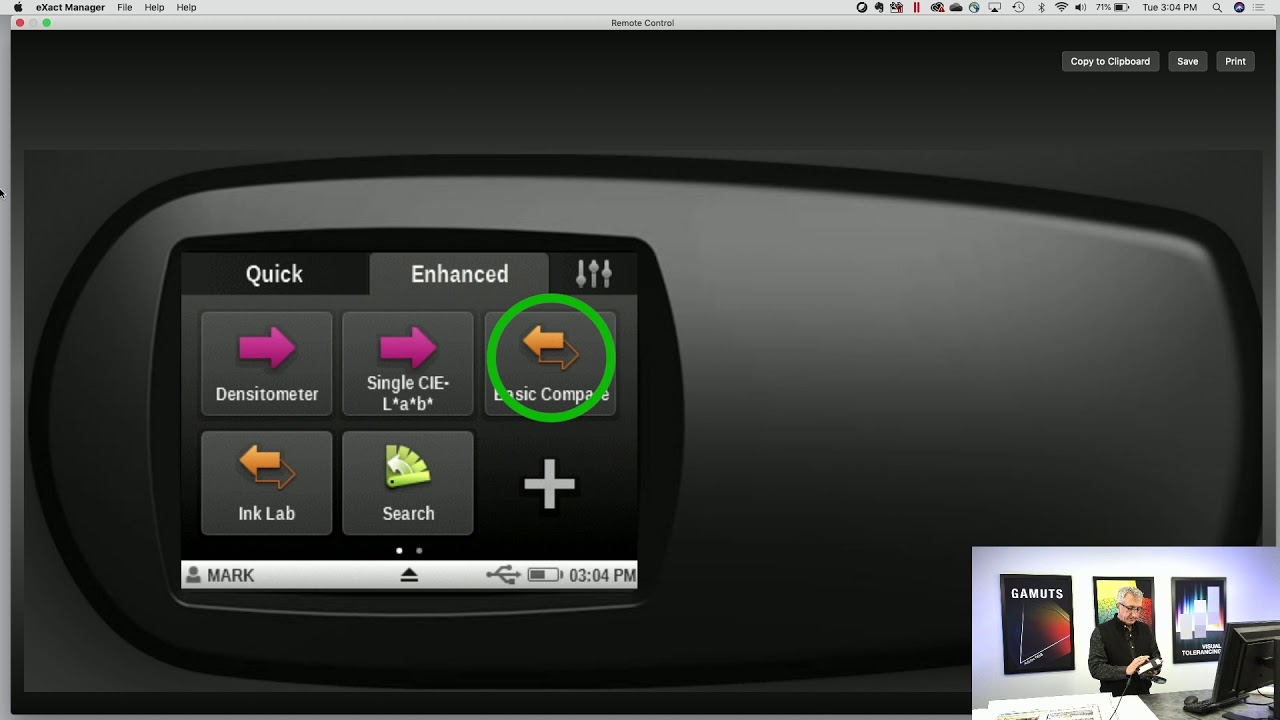Open device settings sliders icon

(x=593, y=273)
